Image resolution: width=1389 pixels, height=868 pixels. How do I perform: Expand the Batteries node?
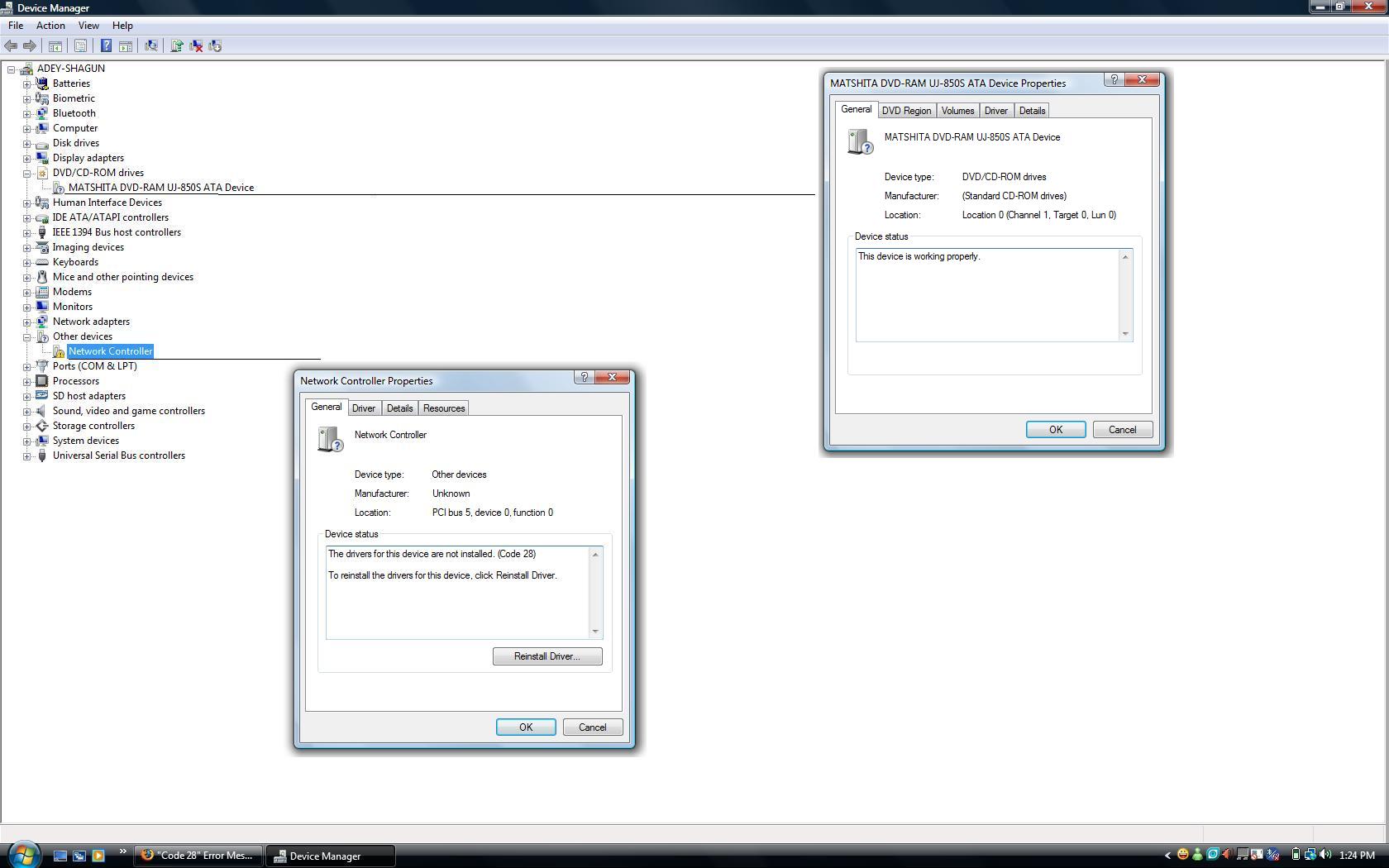(x=27, y=83)
